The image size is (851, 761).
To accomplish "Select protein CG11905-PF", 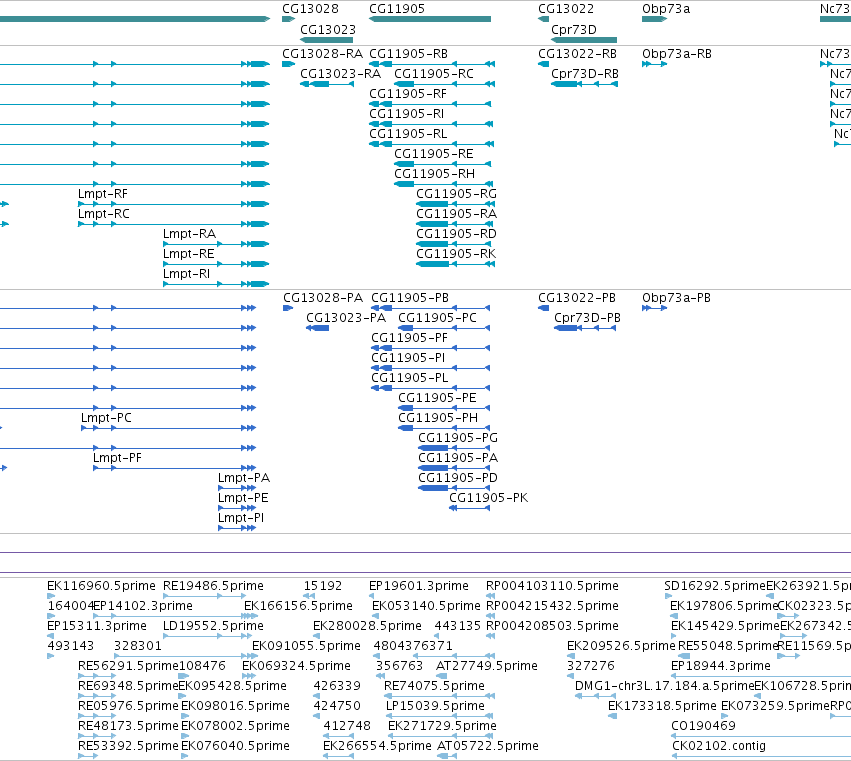I will pos(409,338).
